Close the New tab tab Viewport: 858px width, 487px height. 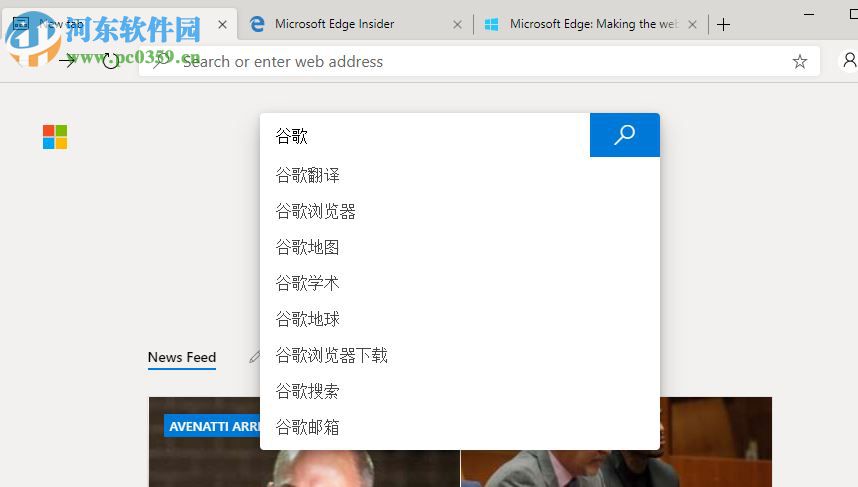click(x=222, y=25)
